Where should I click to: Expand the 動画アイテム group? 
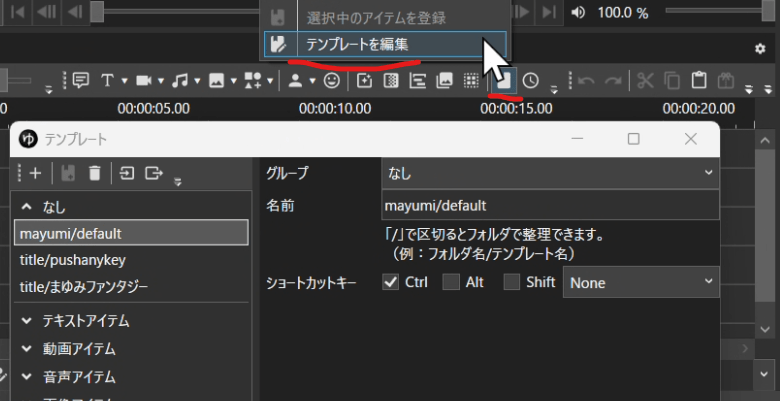[x=27, y=349]
